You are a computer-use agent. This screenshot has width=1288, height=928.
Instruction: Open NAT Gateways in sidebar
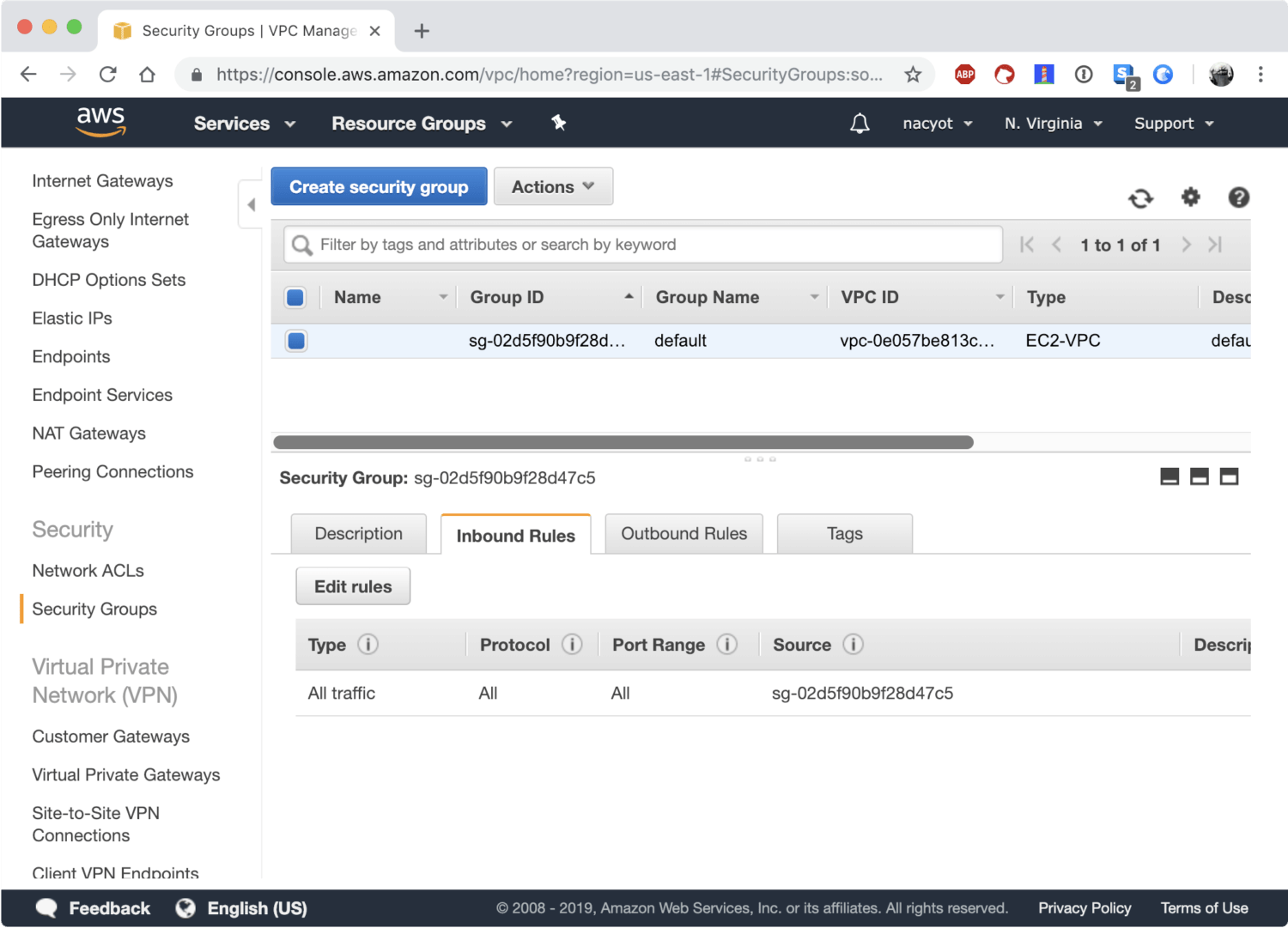click(89, 434)
